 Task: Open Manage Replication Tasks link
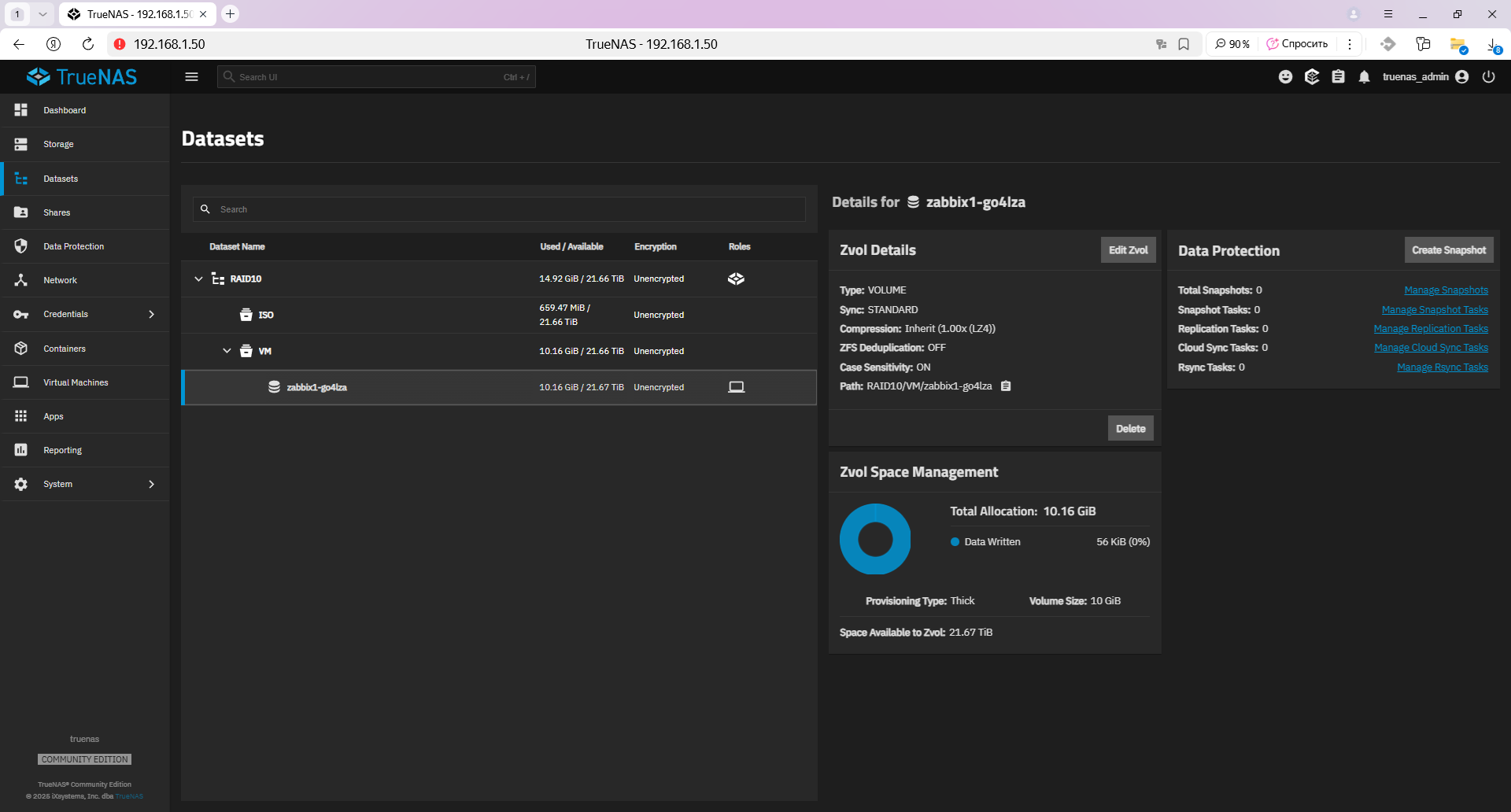click(1431, 329)
